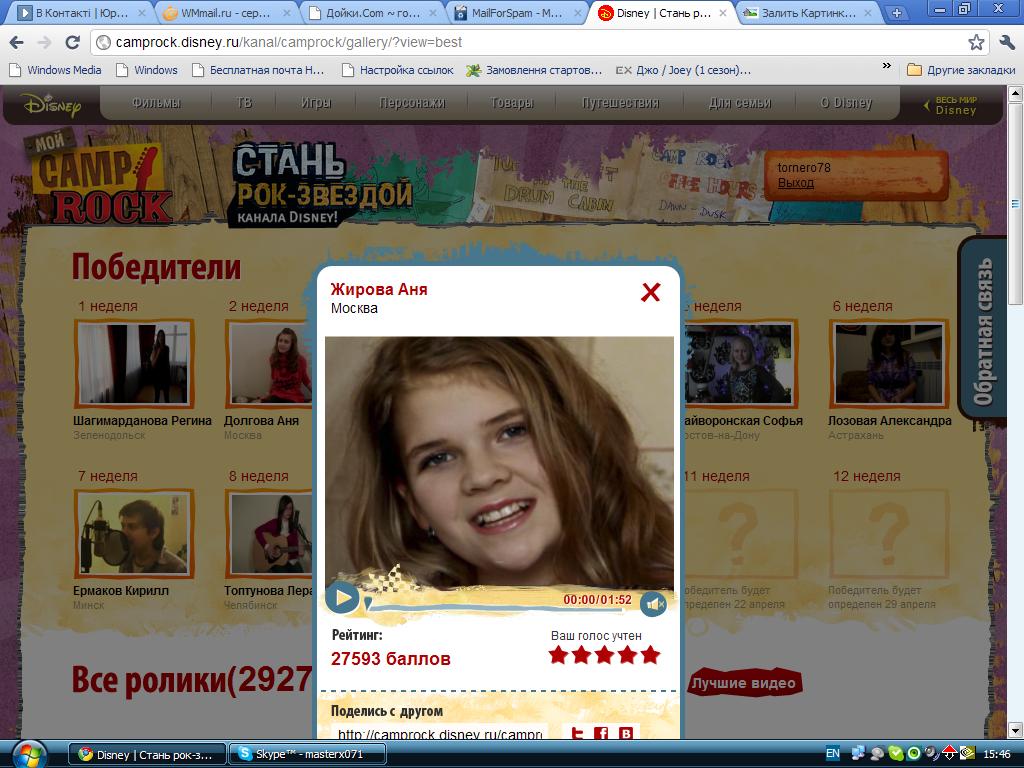This screenshot has width=1024, height=768.
Task: Switch to the Залить Картинку tab
Action: click(808, 13)
